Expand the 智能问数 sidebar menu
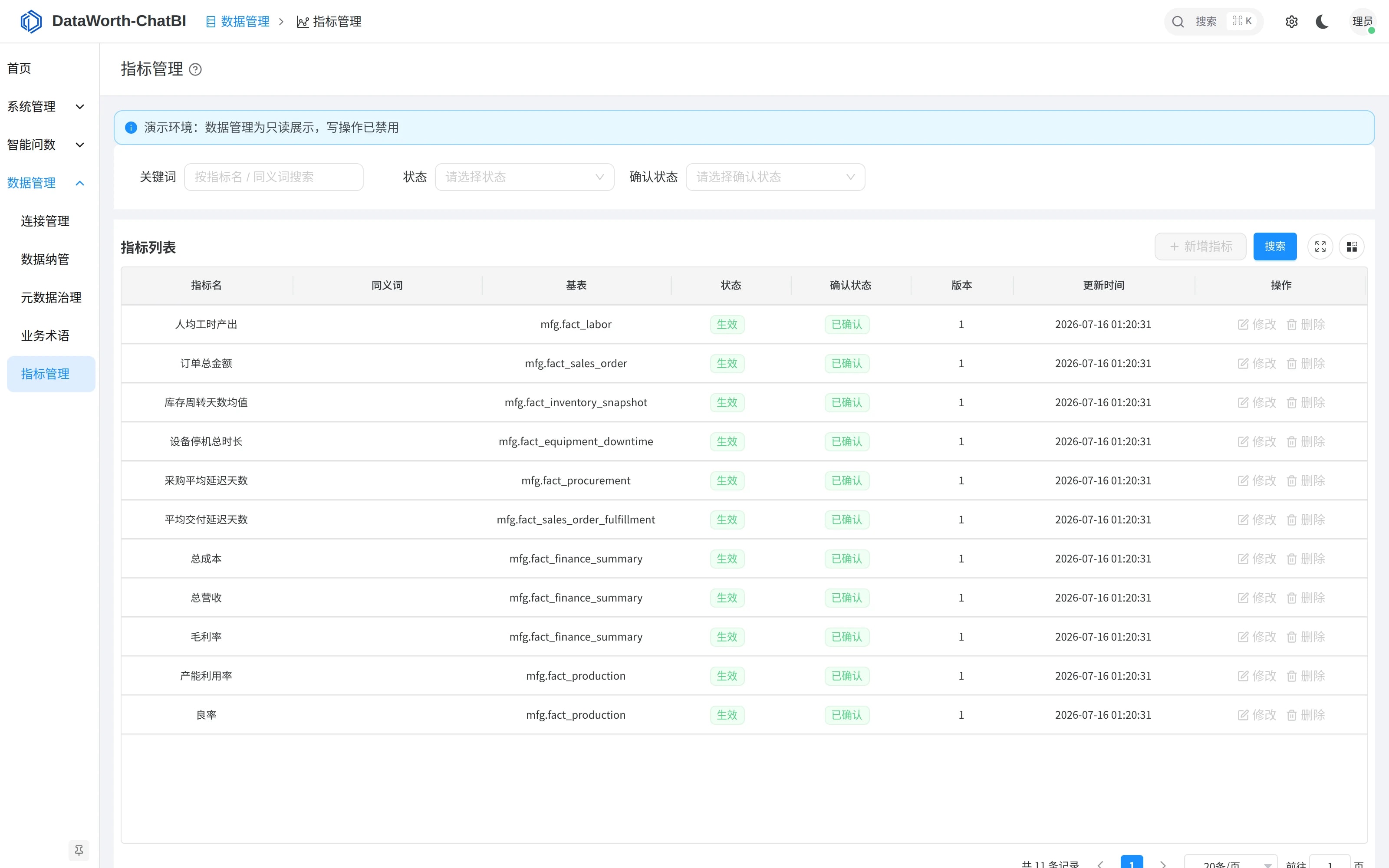 tap(46, 145)
